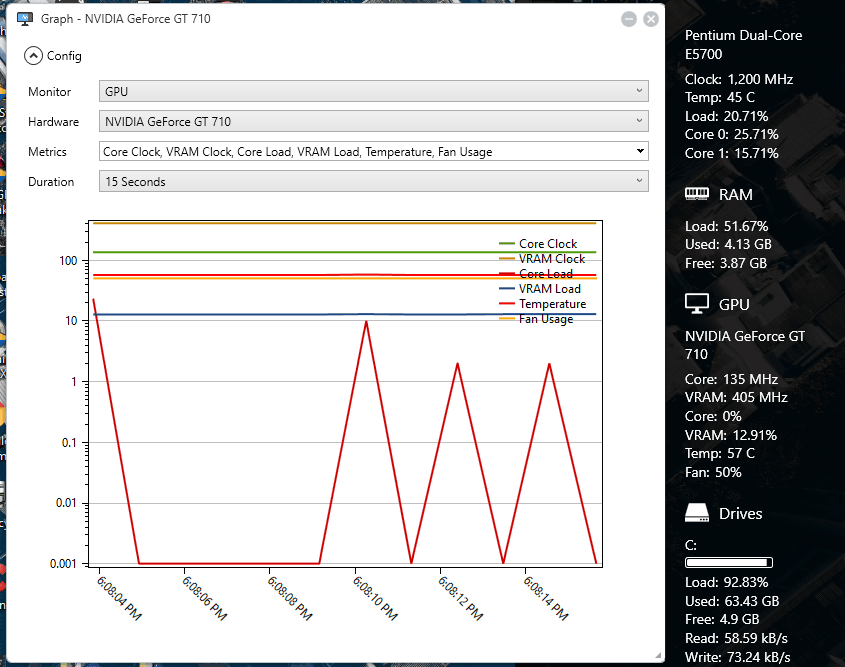Click the Core Clock green legend swatch
The image size is (845, 667).
[x=507, y=244]
